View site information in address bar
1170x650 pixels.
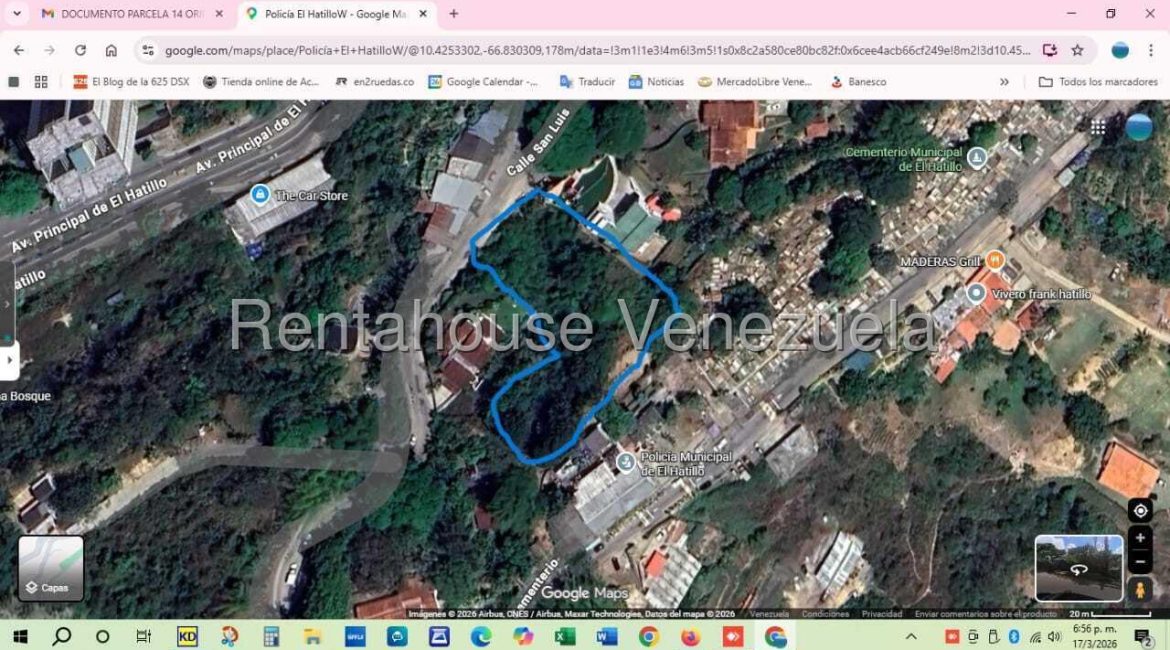[148, 50]
